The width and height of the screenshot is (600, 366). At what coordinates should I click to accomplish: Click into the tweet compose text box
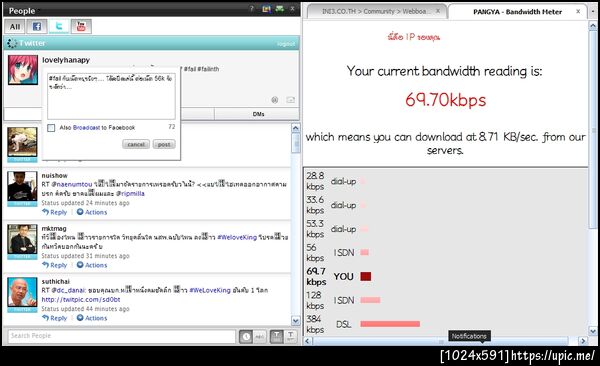pyautogui.click(x=111, y=96)
